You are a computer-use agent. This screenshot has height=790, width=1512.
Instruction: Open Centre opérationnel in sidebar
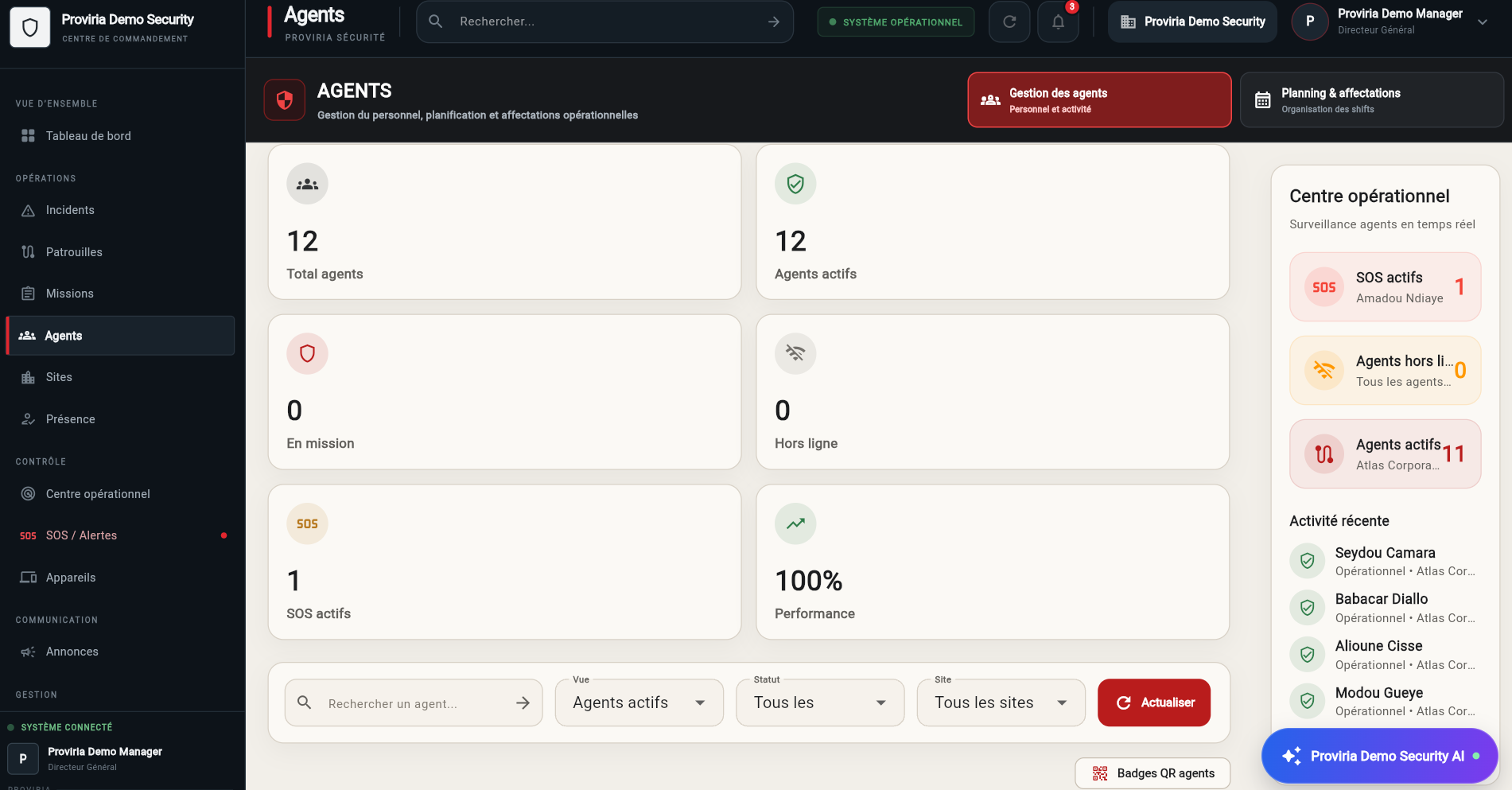(x=121, y=494)
